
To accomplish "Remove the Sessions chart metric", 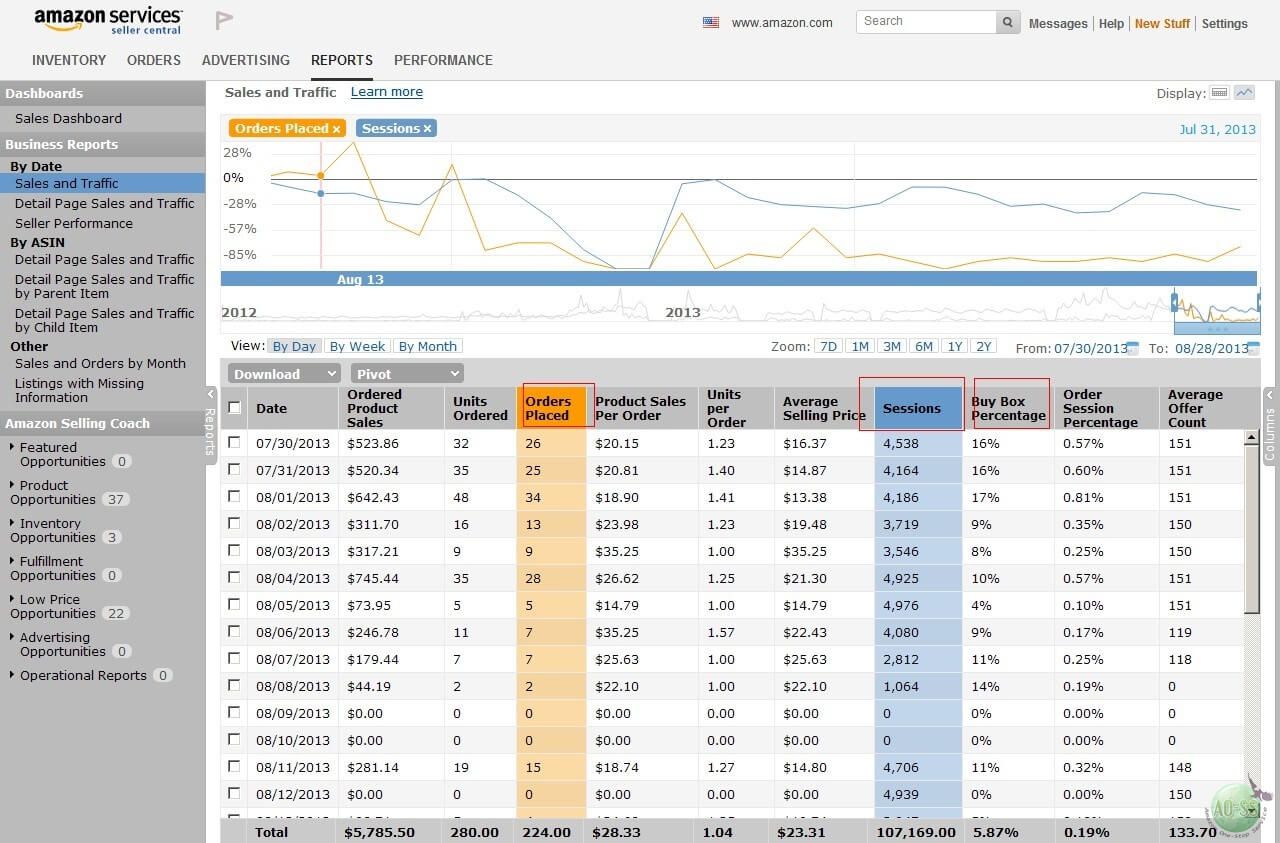I will 427,129.
